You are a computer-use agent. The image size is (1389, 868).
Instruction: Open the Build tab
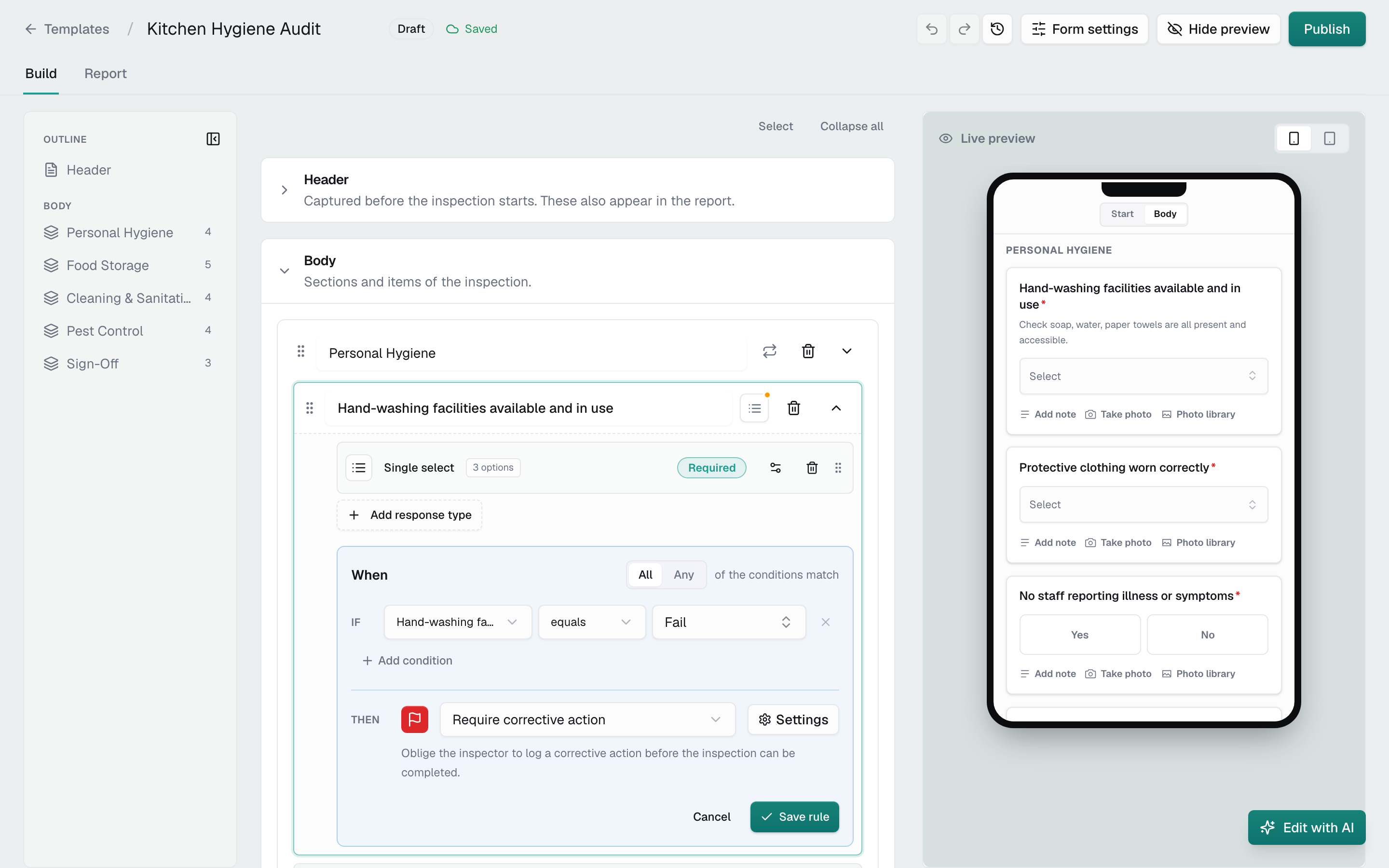coord(41,73)
